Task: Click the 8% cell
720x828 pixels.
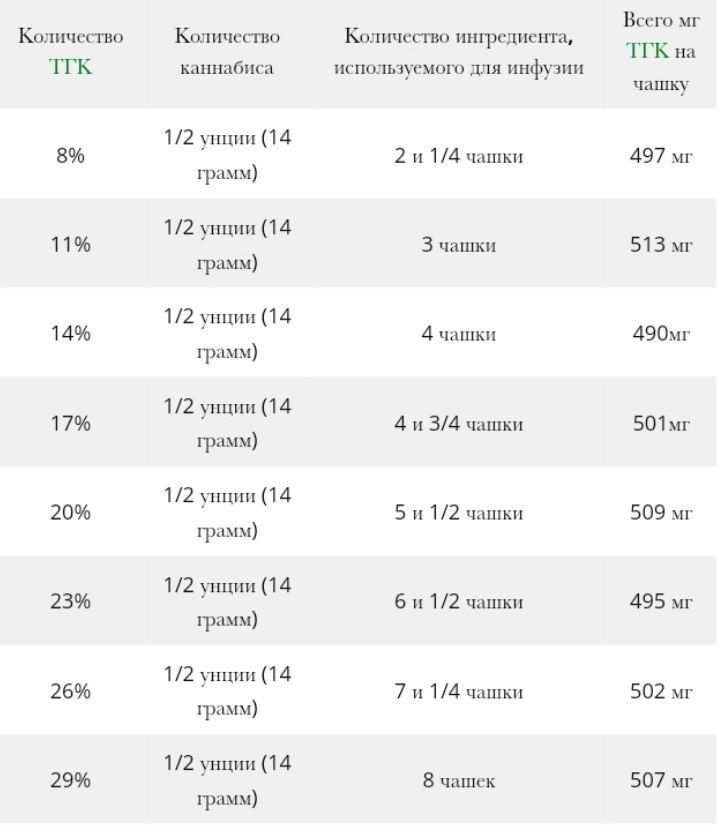Action: click(x=70, y=156)
